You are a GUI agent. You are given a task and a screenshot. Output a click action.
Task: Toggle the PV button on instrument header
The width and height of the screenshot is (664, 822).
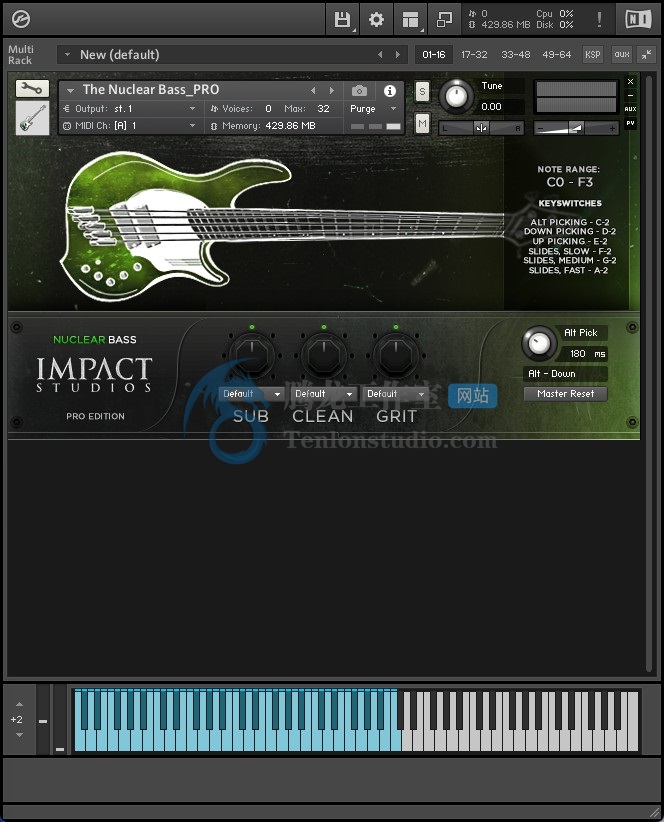[x=630, y=123]
